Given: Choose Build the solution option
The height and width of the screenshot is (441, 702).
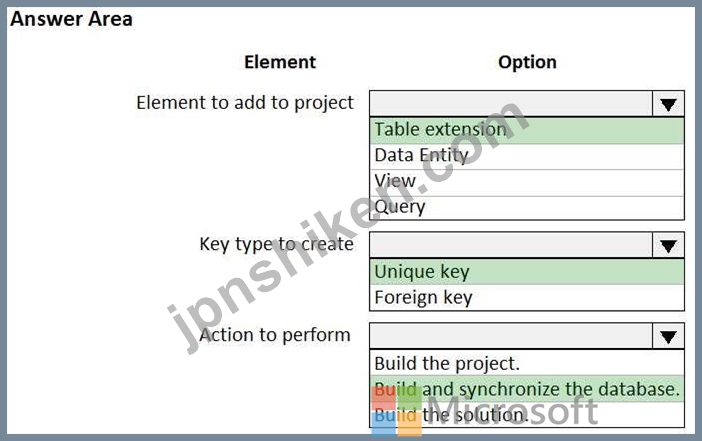Looking at the screenshot, I should [527, 415].
